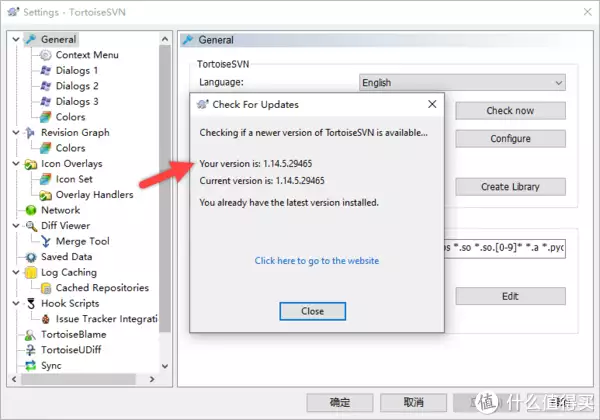Click the Hook Scripts hook icon
Viewport: 600px width, 420px height.
tap(31, 303)
